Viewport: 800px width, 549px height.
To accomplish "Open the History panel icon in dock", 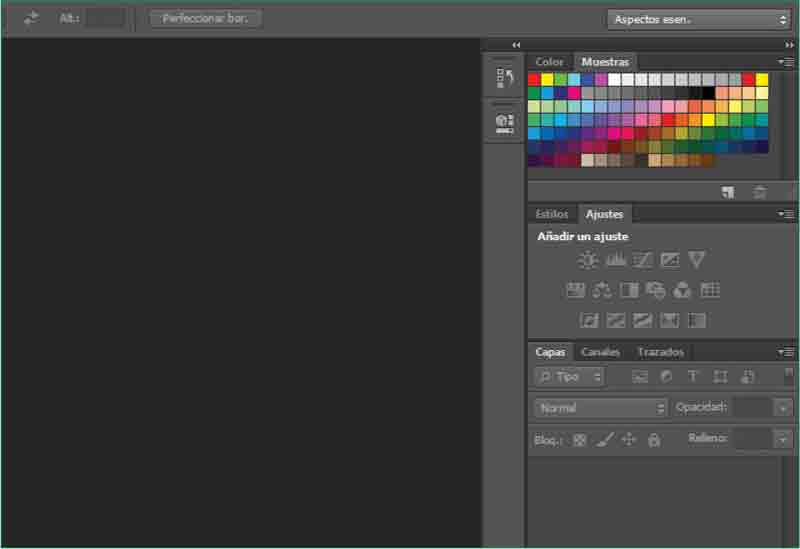I will (x=505, y=78).
